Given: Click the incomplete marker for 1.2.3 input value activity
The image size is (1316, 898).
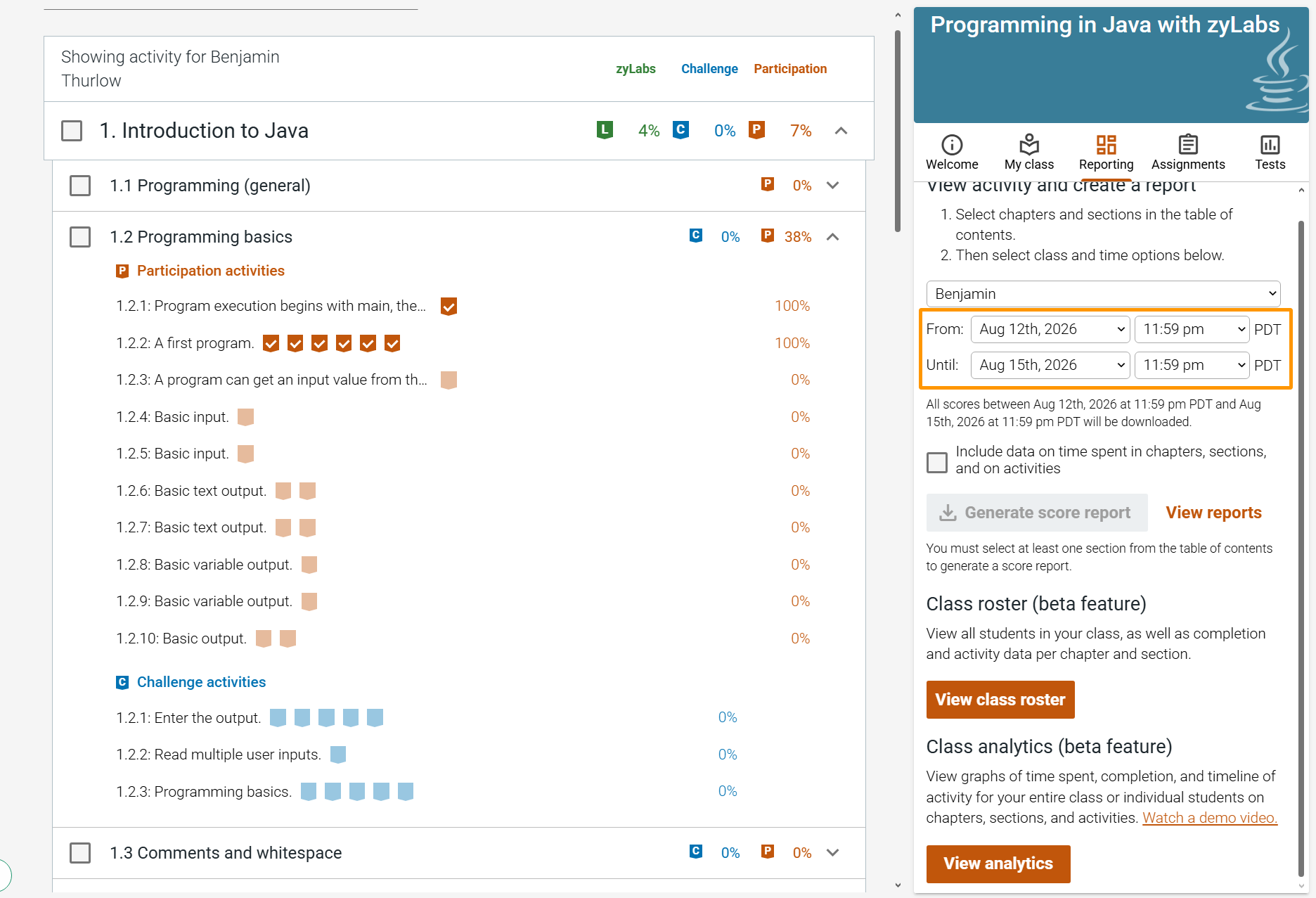Looking at the screenshot, I should tap(449, 380).
